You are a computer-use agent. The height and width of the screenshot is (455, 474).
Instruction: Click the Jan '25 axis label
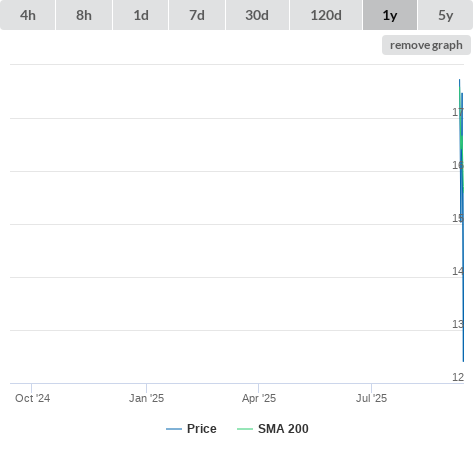pyautogui.click(x=146, y=398)
